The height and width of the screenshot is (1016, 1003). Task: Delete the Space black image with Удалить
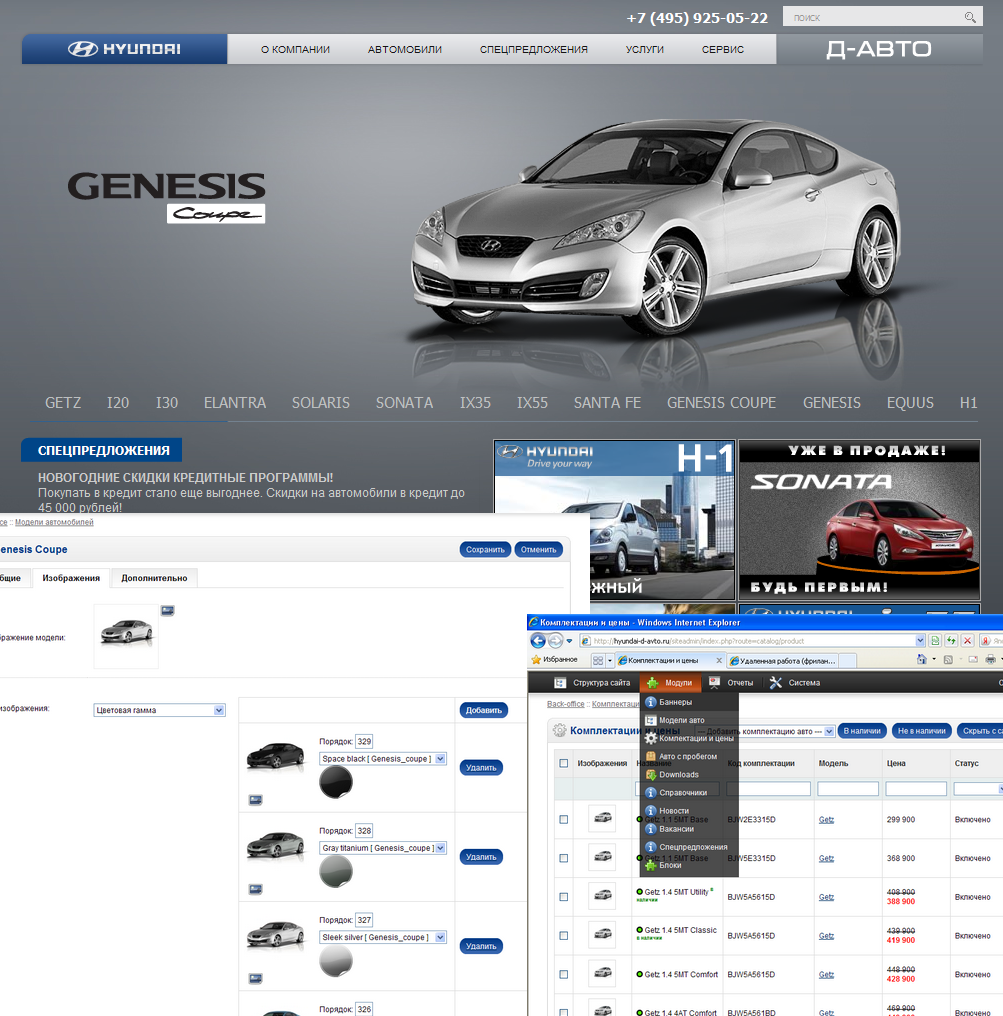481,768
